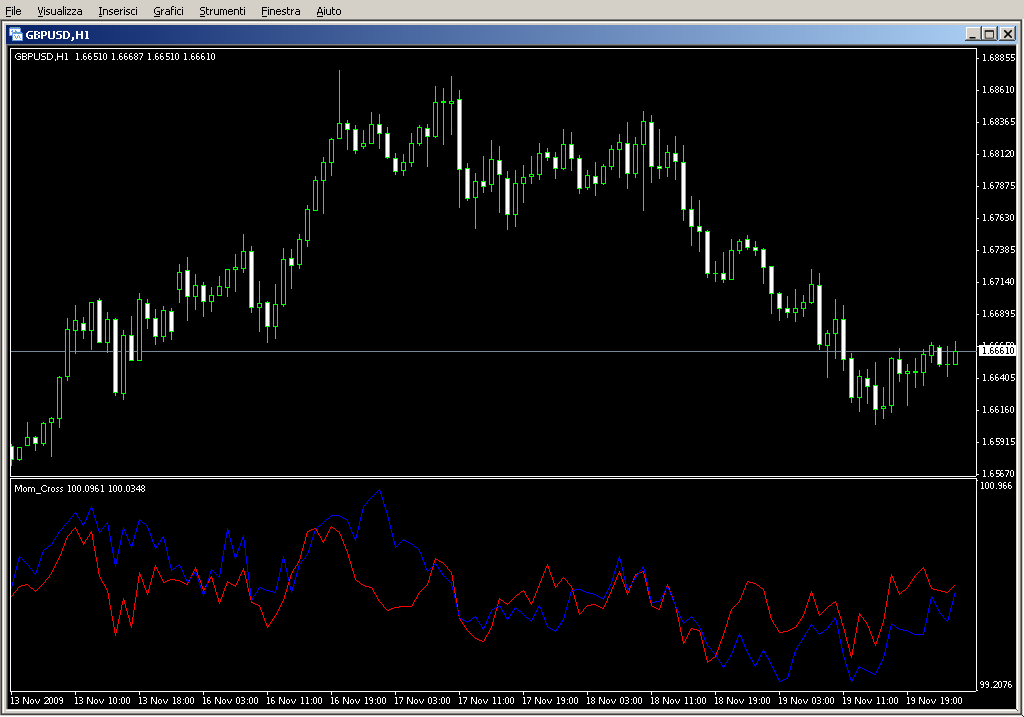Click the 1.65915 price scale value
Image resolution: width=1024 pixels, height=717 pixels.
coord(999,441)
